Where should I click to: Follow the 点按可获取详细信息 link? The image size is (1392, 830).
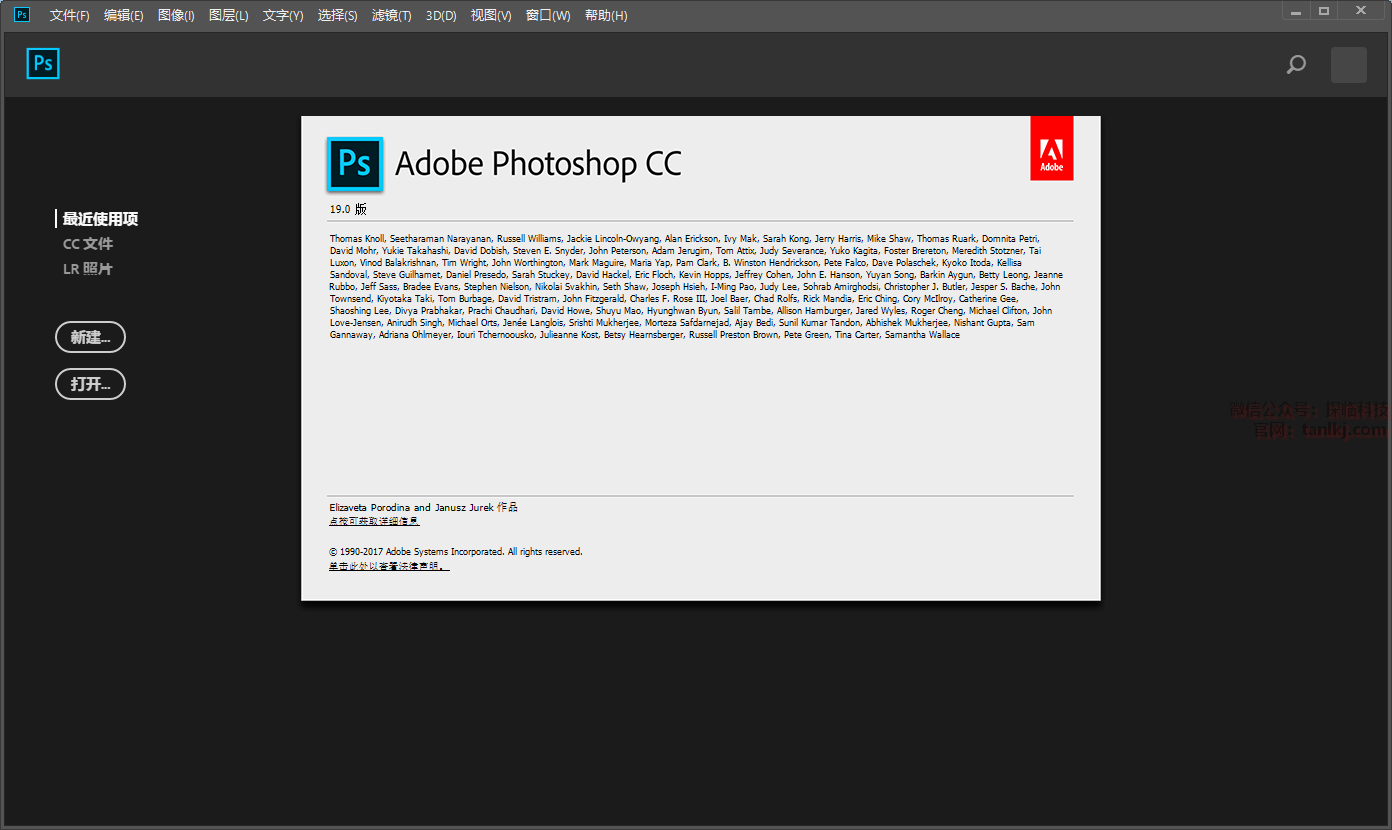point(374,521)
